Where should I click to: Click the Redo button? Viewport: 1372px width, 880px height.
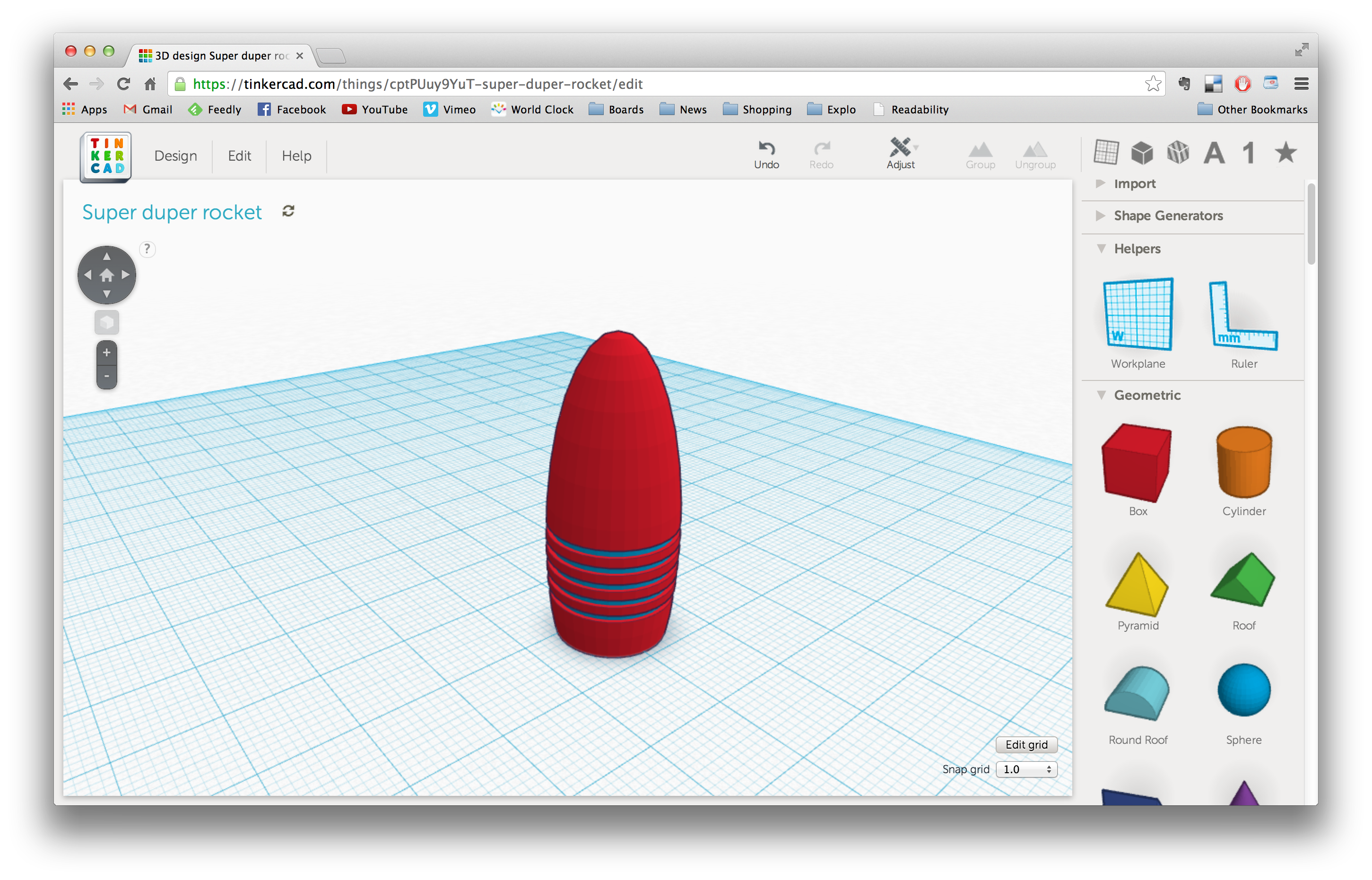pos(821,155)
